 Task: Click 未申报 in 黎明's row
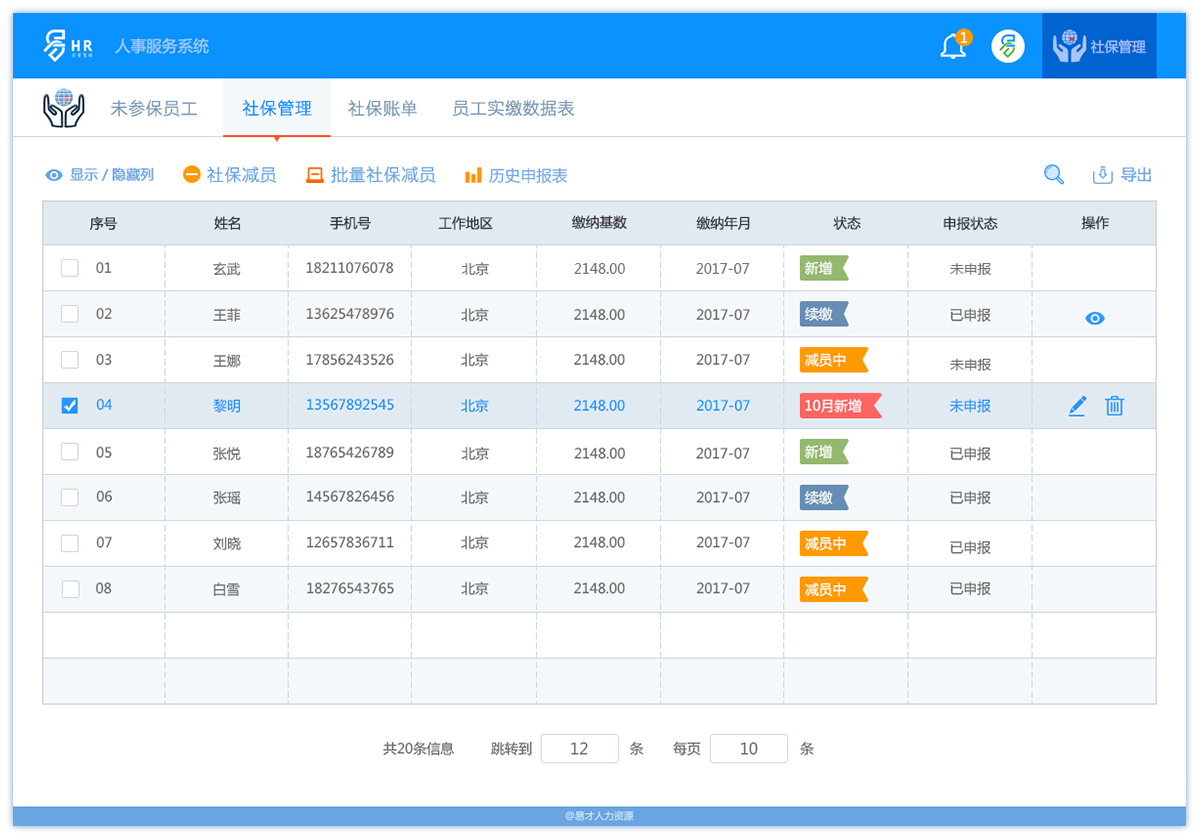point(970,406)
